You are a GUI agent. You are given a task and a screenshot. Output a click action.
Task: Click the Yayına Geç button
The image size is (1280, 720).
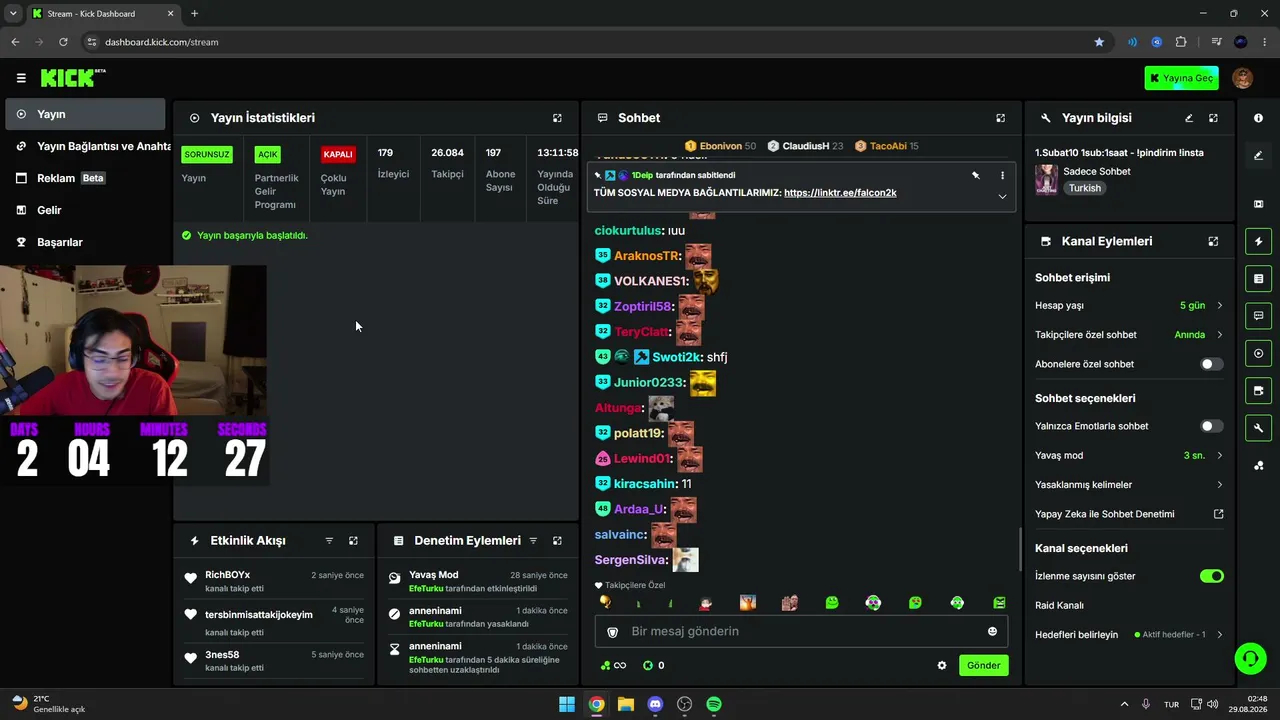coord(1182,78)
